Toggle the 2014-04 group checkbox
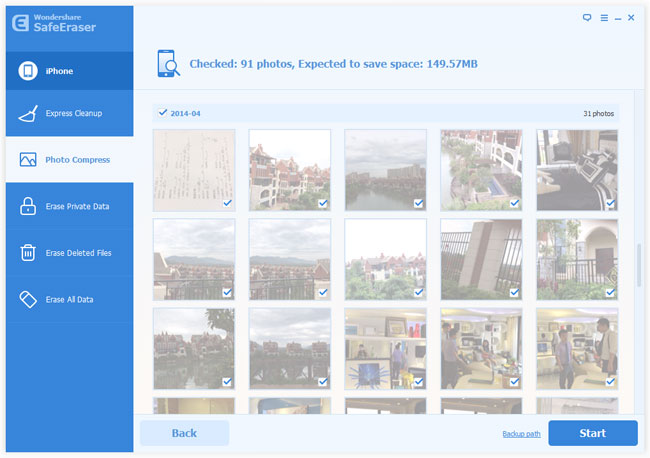 163,113
